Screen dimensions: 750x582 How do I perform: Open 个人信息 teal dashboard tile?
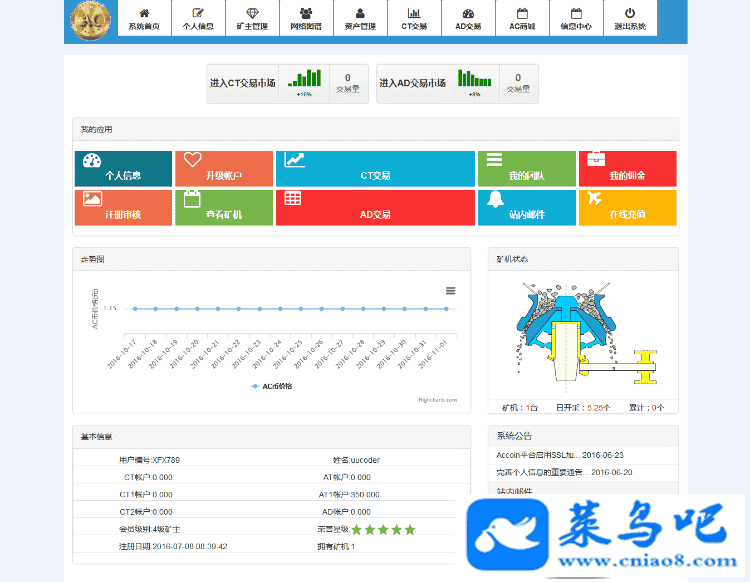coord(123,168)
